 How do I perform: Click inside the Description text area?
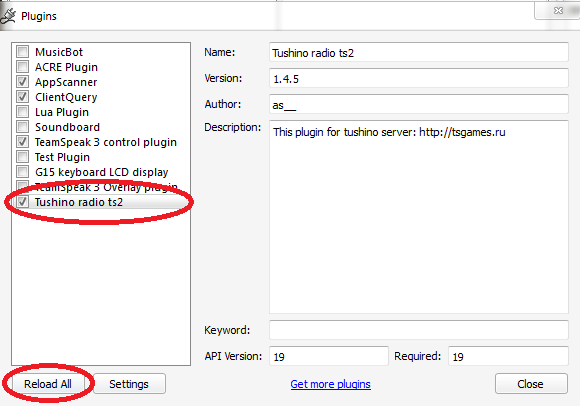click(418, 217)
